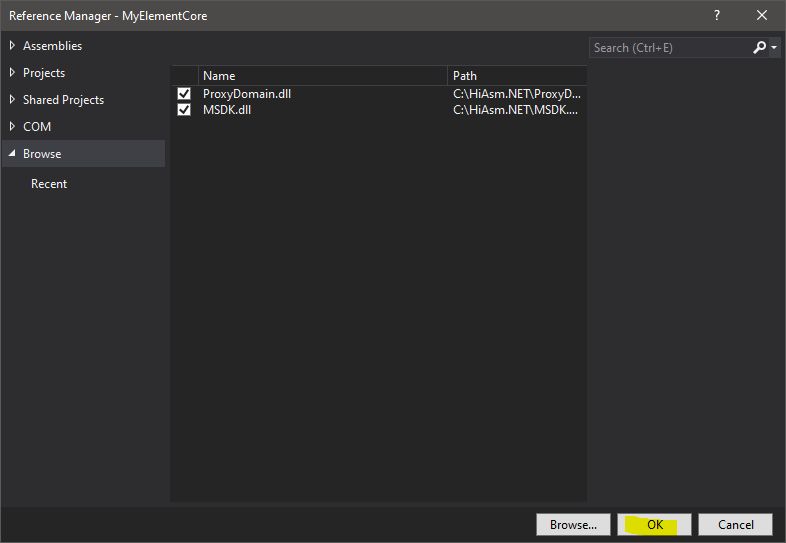Expand the Projects category arrow
The image size is (786, 543).
13,73
